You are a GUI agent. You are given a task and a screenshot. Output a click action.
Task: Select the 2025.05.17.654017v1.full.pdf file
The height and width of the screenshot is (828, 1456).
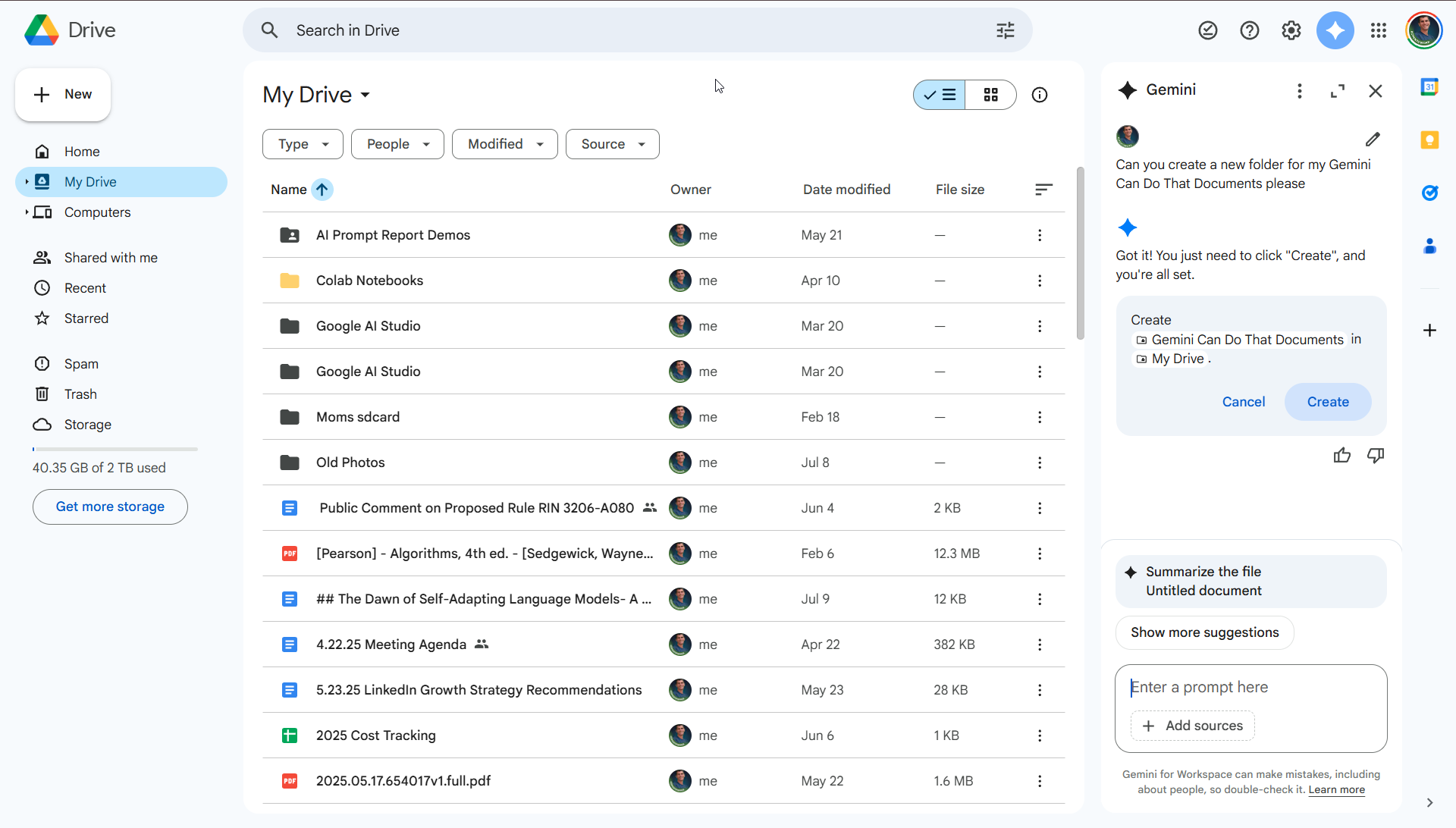tap(664, 781)
